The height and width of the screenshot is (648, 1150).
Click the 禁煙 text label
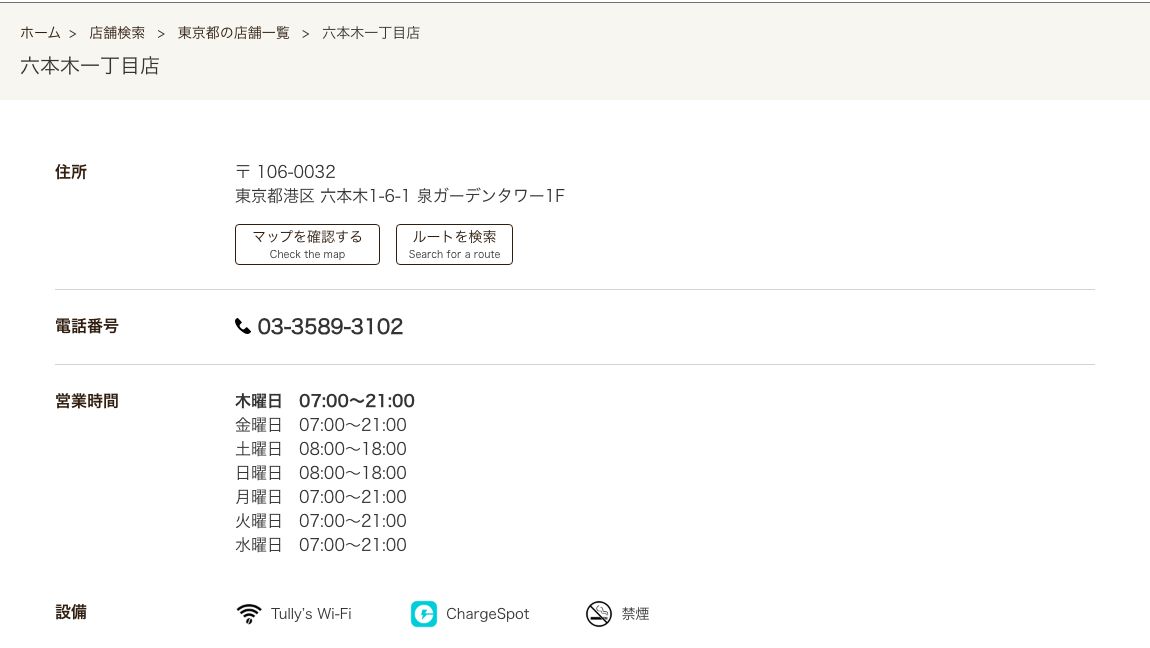[635, 614]
